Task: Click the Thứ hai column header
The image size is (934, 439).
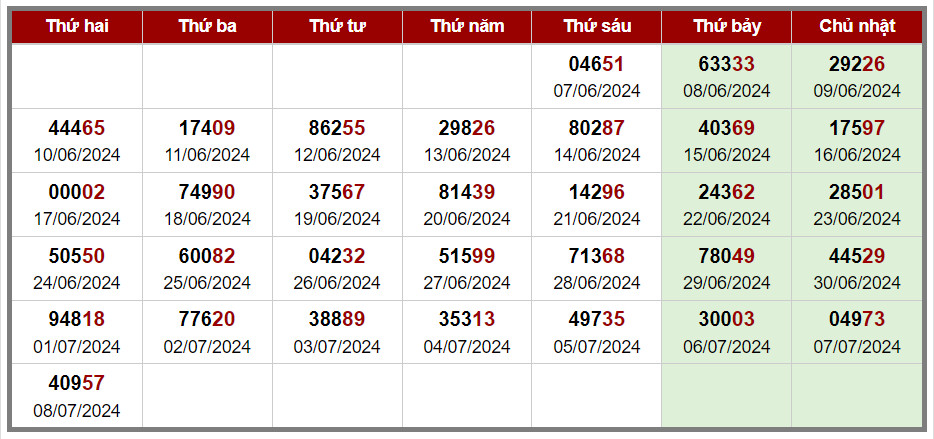Action: (x=77, y=26)
